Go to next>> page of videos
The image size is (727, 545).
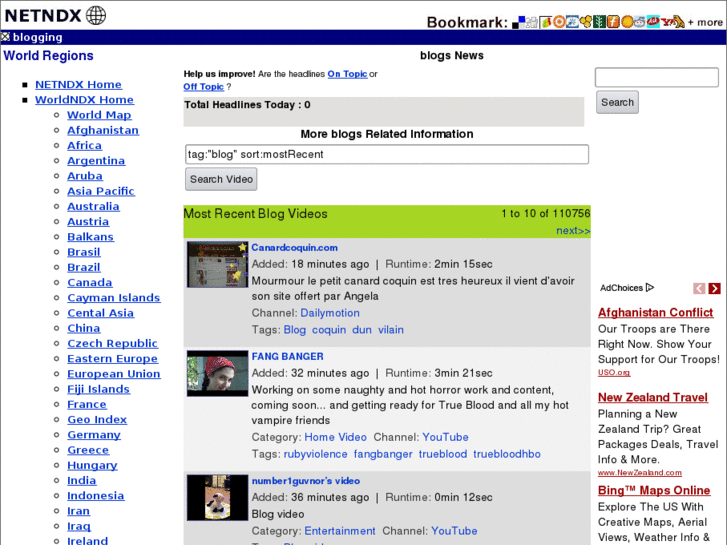[573, 231]
